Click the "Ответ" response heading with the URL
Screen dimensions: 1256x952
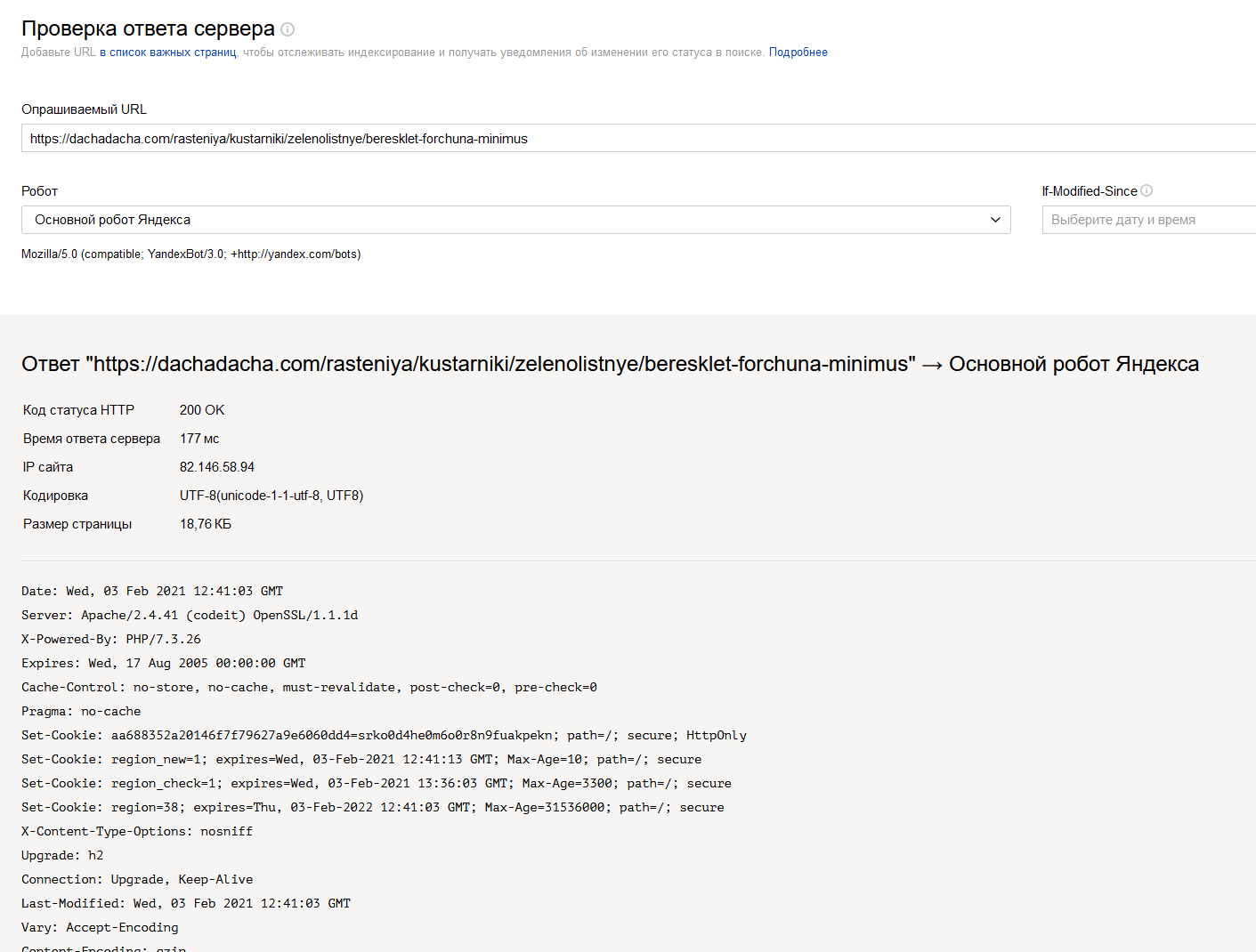[610, 364]
